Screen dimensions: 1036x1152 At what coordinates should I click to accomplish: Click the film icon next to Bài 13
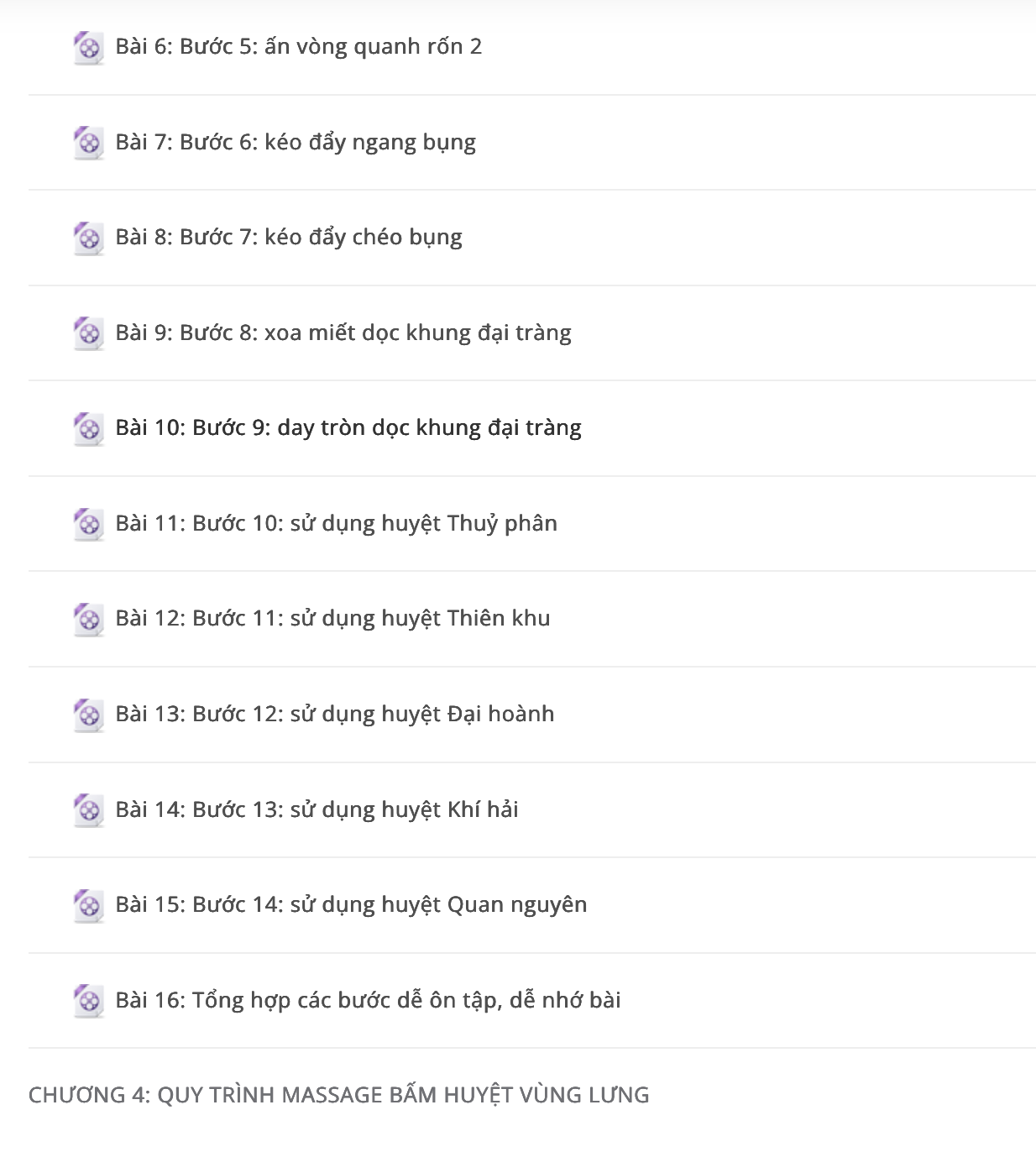88,715
